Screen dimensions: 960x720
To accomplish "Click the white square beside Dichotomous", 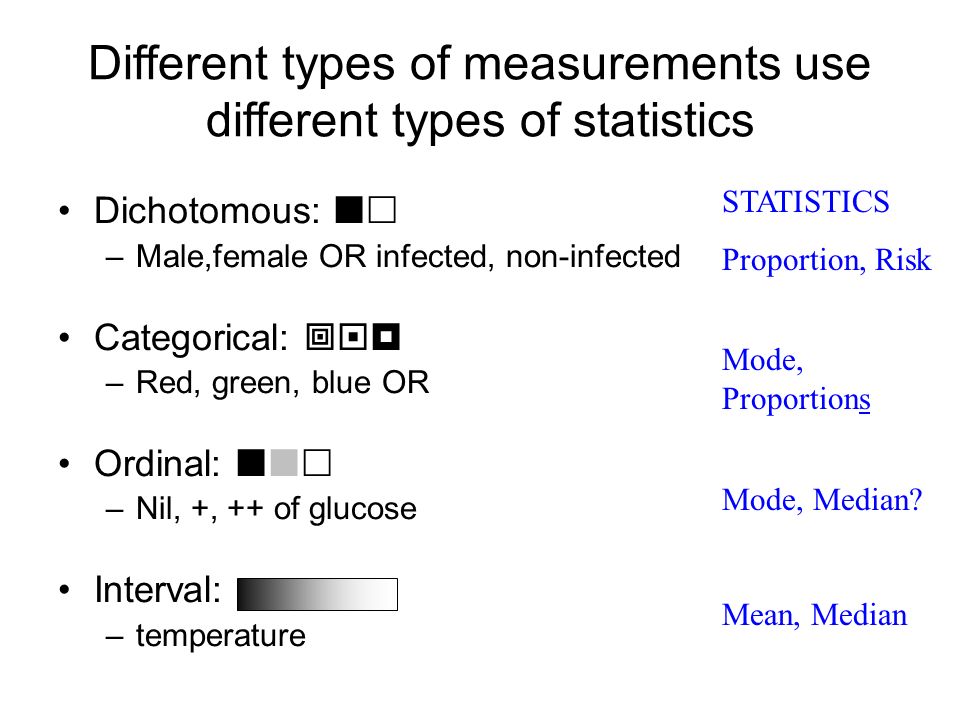I will pos(383,210).
